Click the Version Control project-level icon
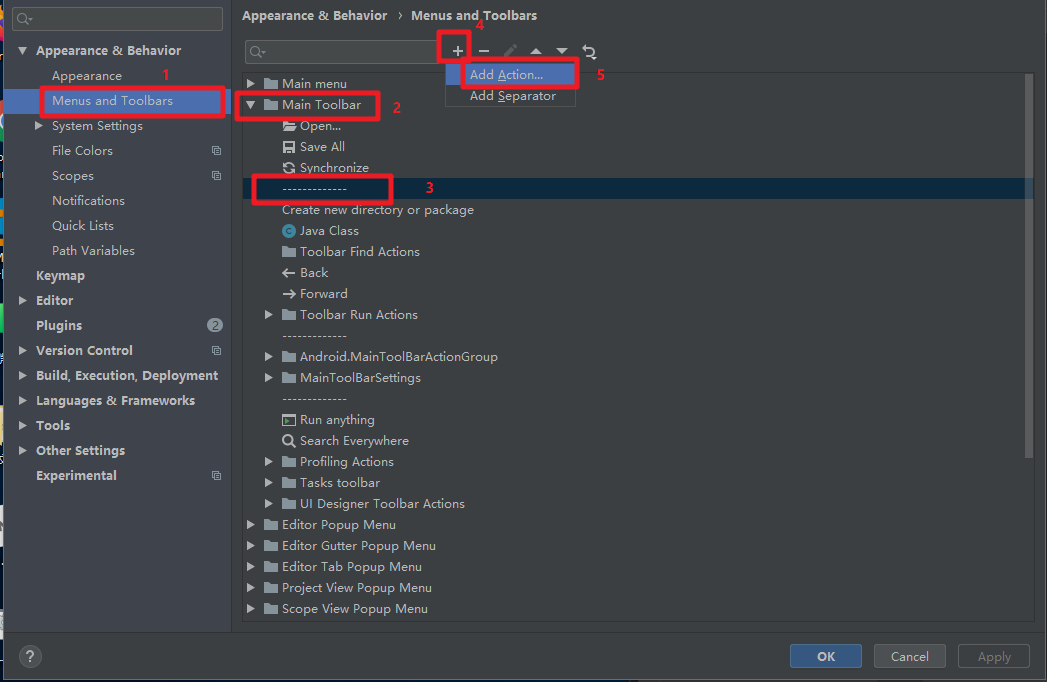The image size is (1047, 682). click(216, 351)
